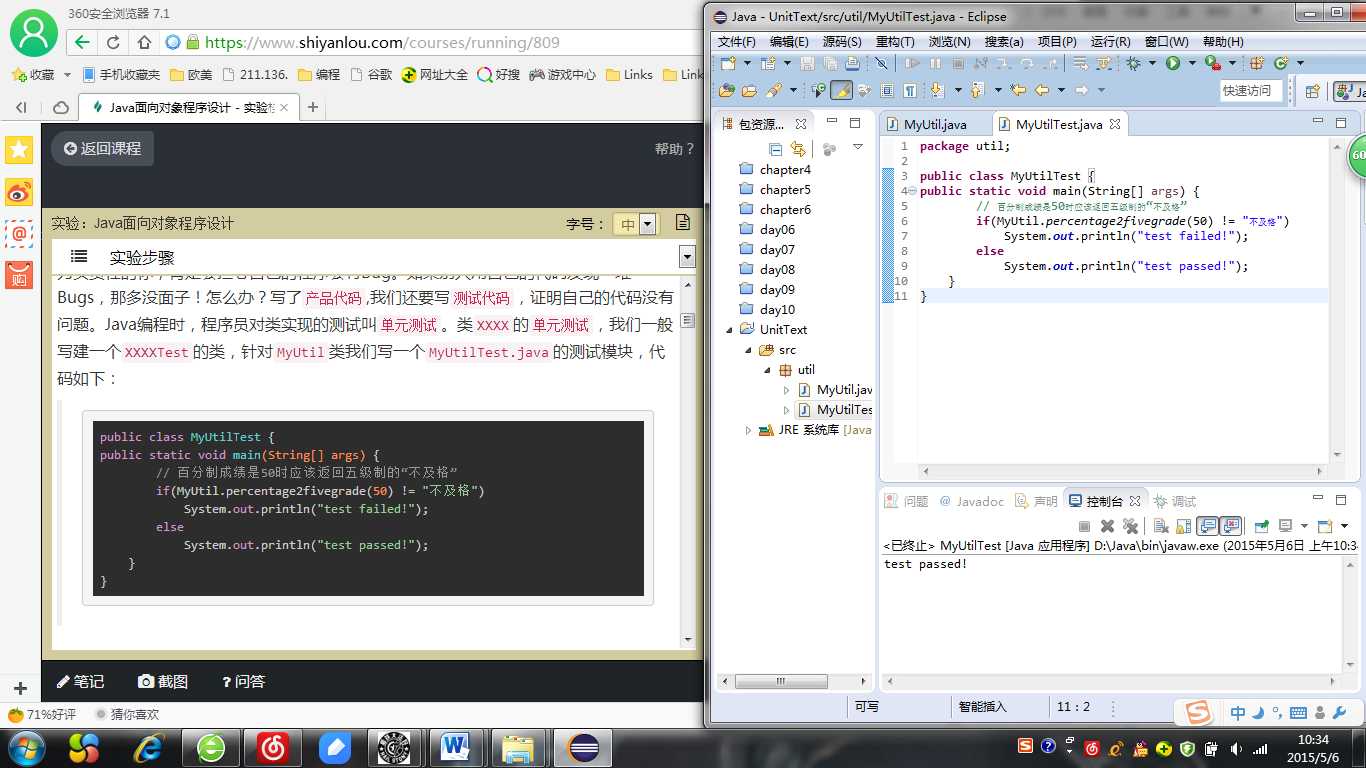Toggle Scroll Lock in the console toolbar
Viewport: 1366px width, 768px height.
point(1183,526)
